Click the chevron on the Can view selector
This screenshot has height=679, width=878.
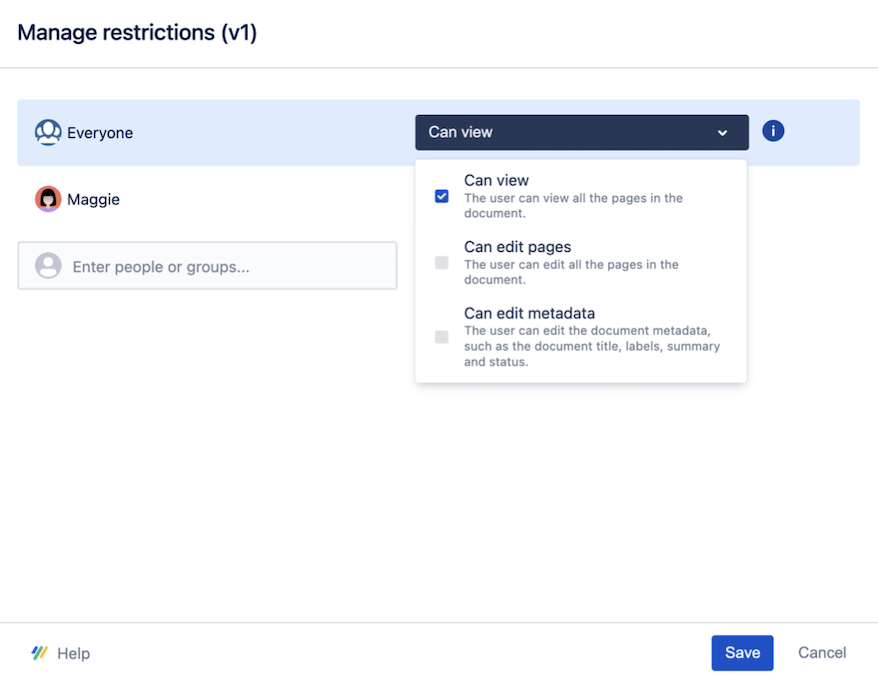pos(723,131)
